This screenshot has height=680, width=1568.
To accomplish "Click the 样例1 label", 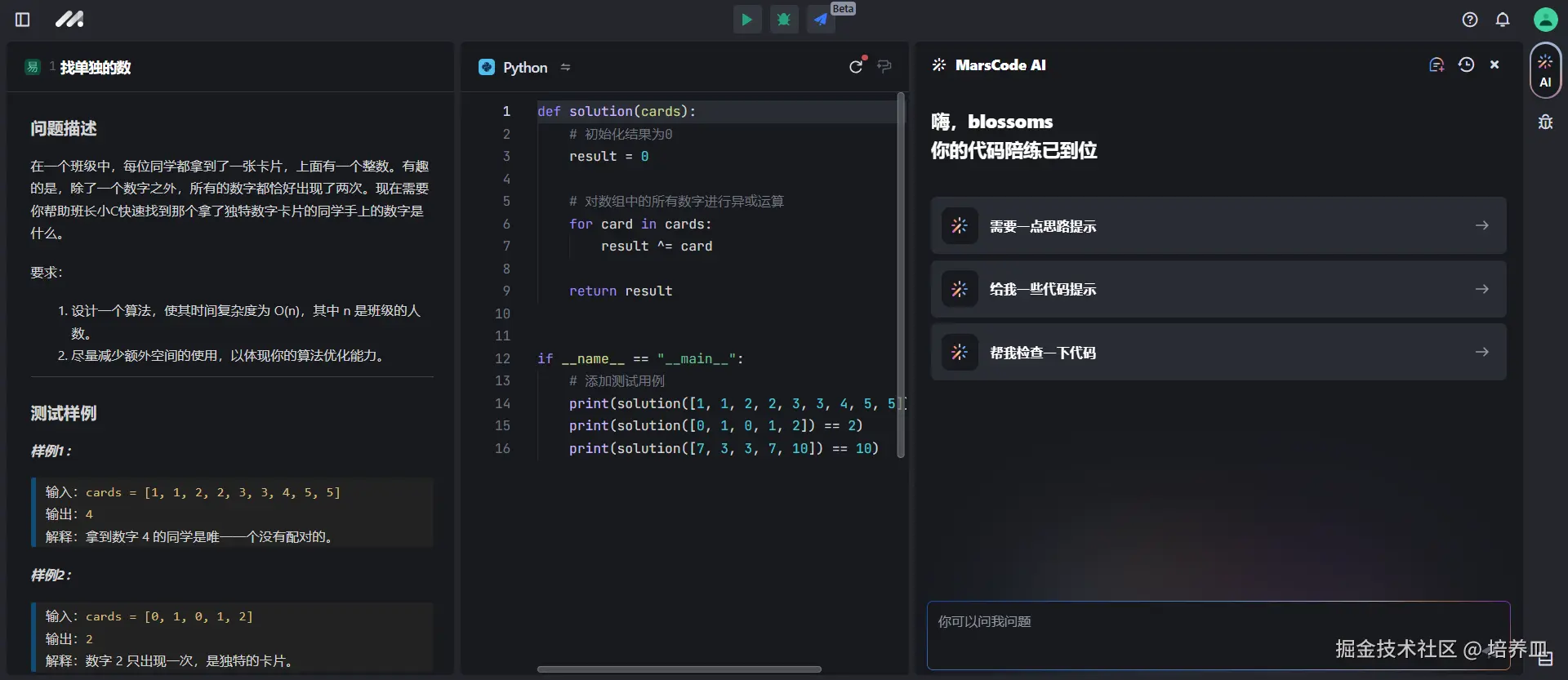I will (x=51, y=451).
